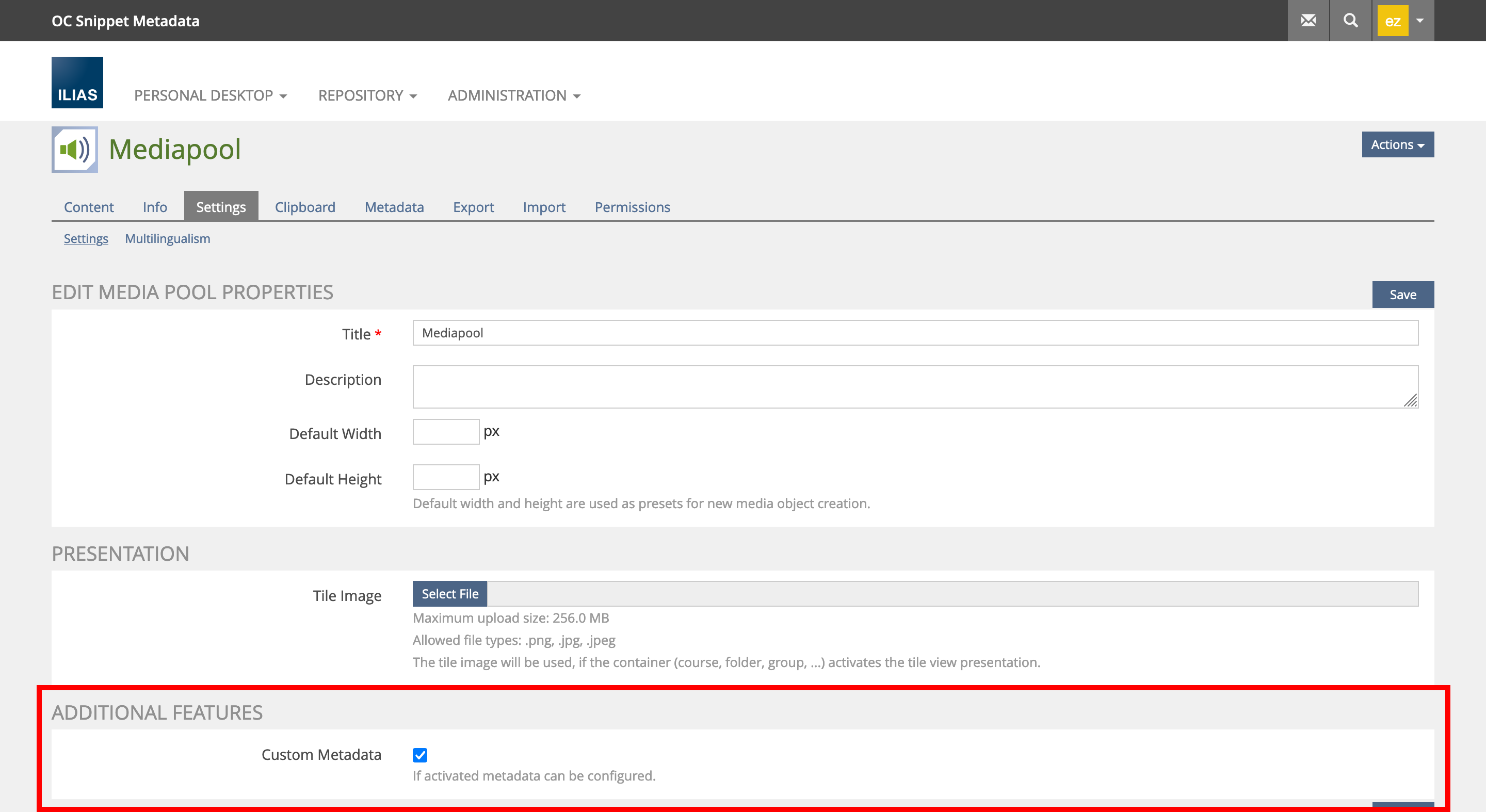This screenshot has width=1486, height=812.
Task: Switch to the Clipboard tab
Action: point(304,207)
